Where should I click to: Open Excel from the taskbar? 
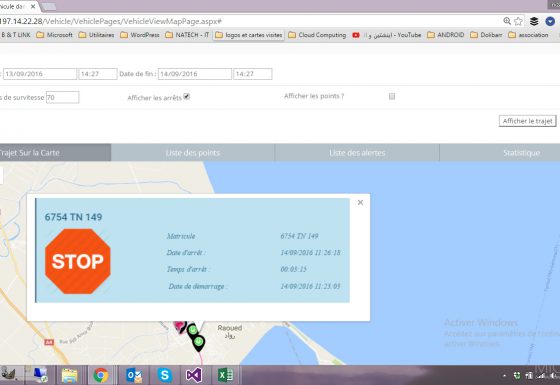[225, 375]
